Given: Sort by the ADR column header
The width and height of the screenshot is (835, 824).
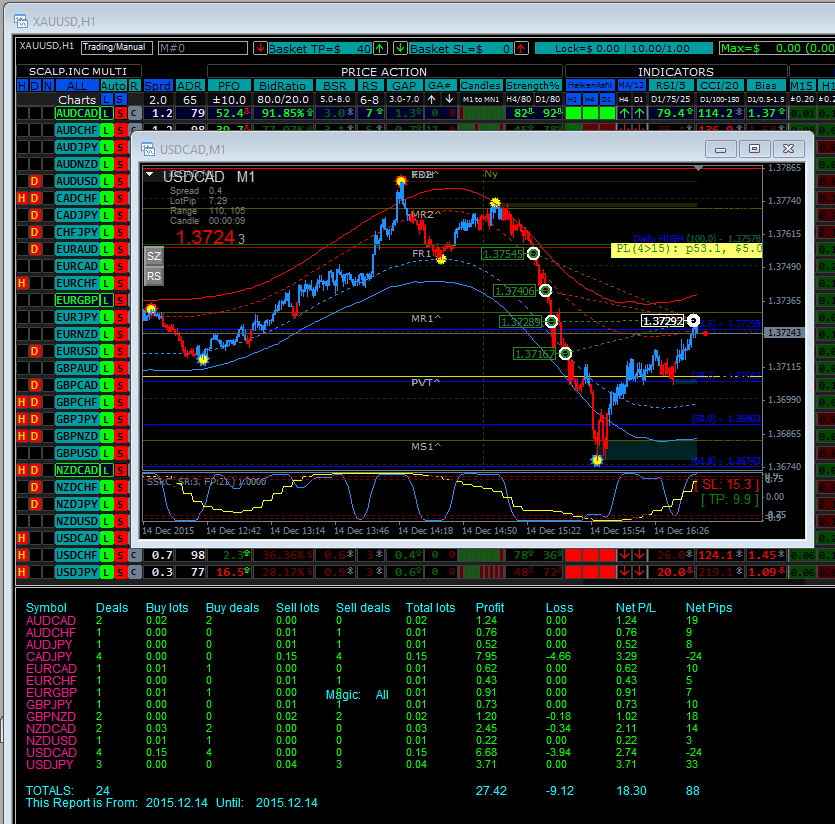Looking at the screenshot, I should 190,86.
